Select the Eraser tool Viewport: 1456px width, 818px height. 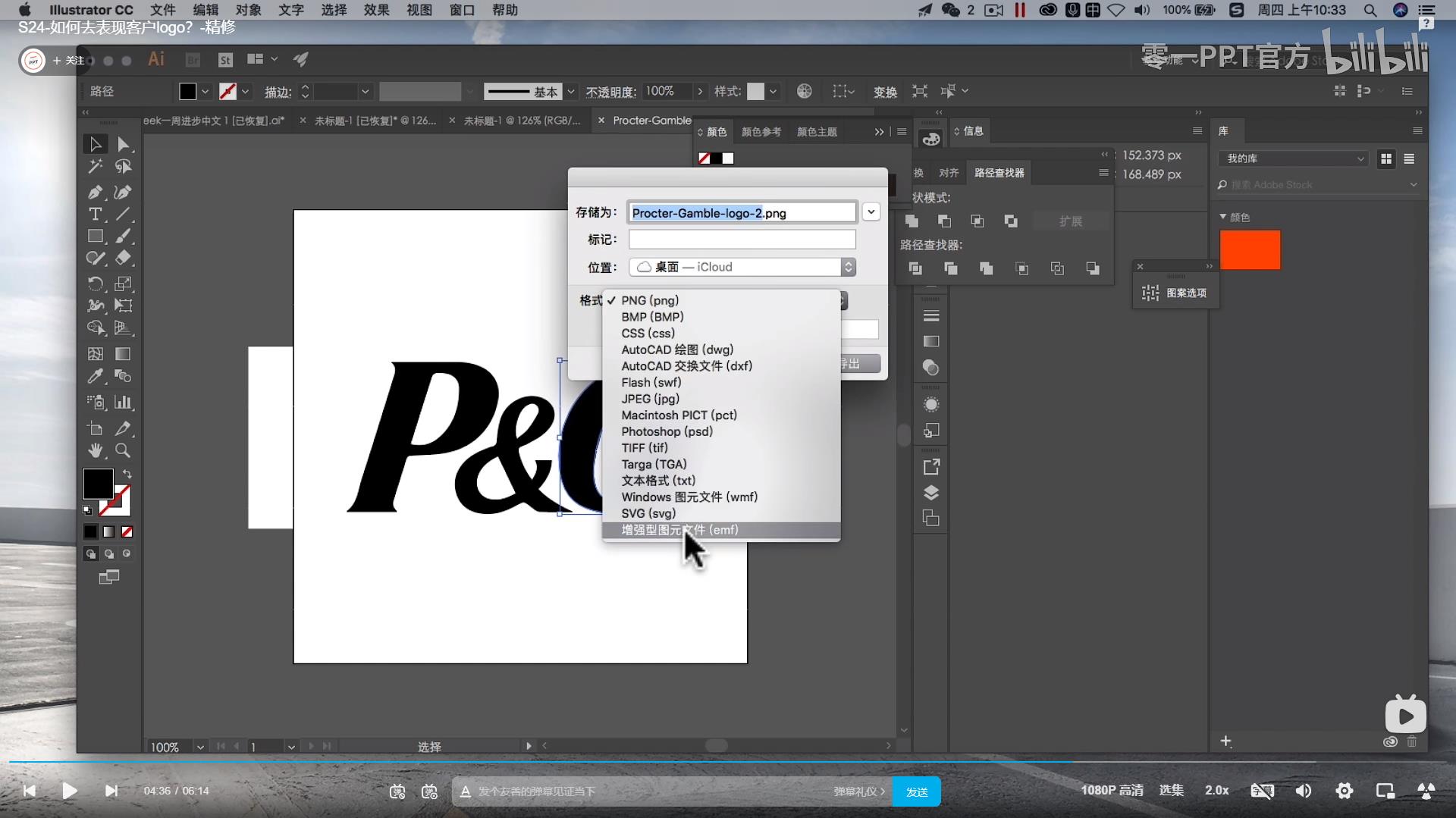pos(123,259)
